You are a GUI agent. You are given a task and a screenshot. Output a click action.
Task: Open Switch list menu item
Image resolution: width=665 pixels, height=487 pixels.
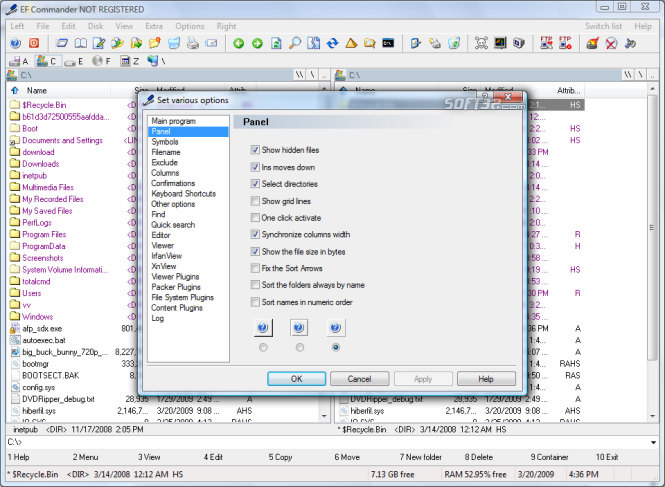604,26
